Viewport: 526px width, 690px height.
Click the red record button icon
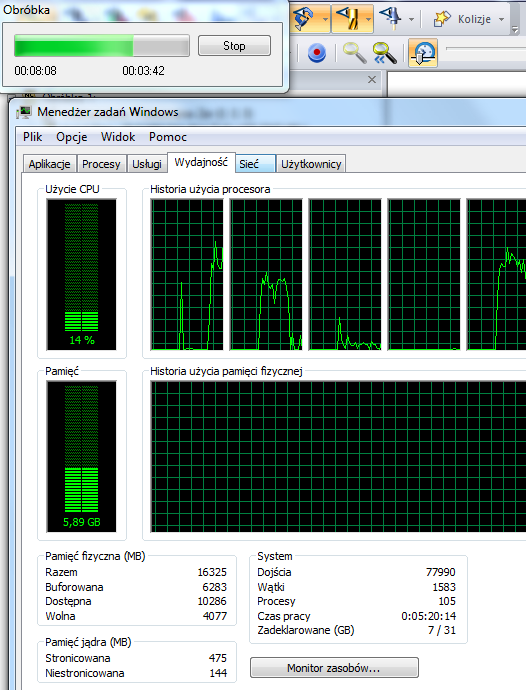(316, 53)
